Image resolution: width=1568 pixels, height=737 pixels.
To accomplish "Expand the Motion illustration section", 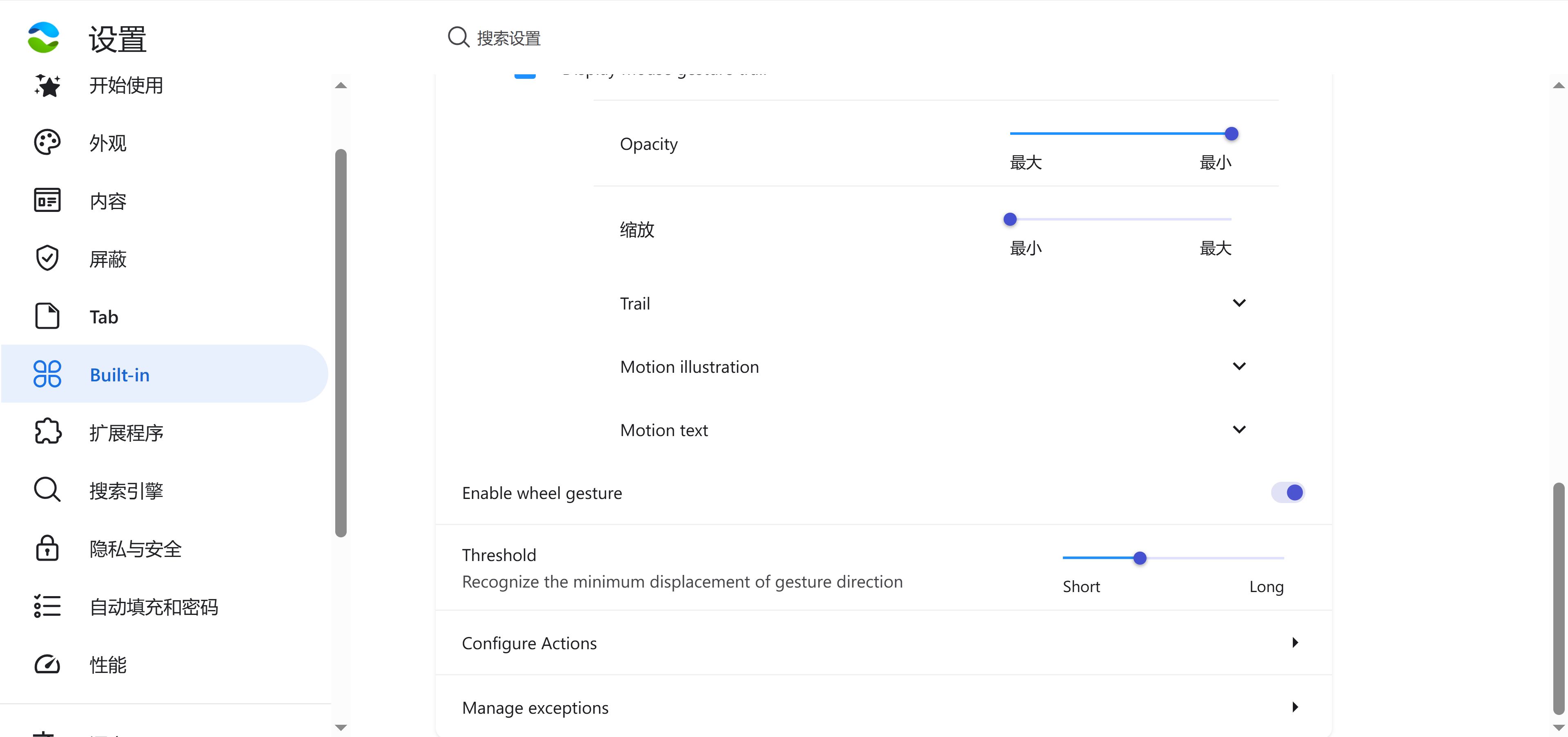I will (1239, 366).
